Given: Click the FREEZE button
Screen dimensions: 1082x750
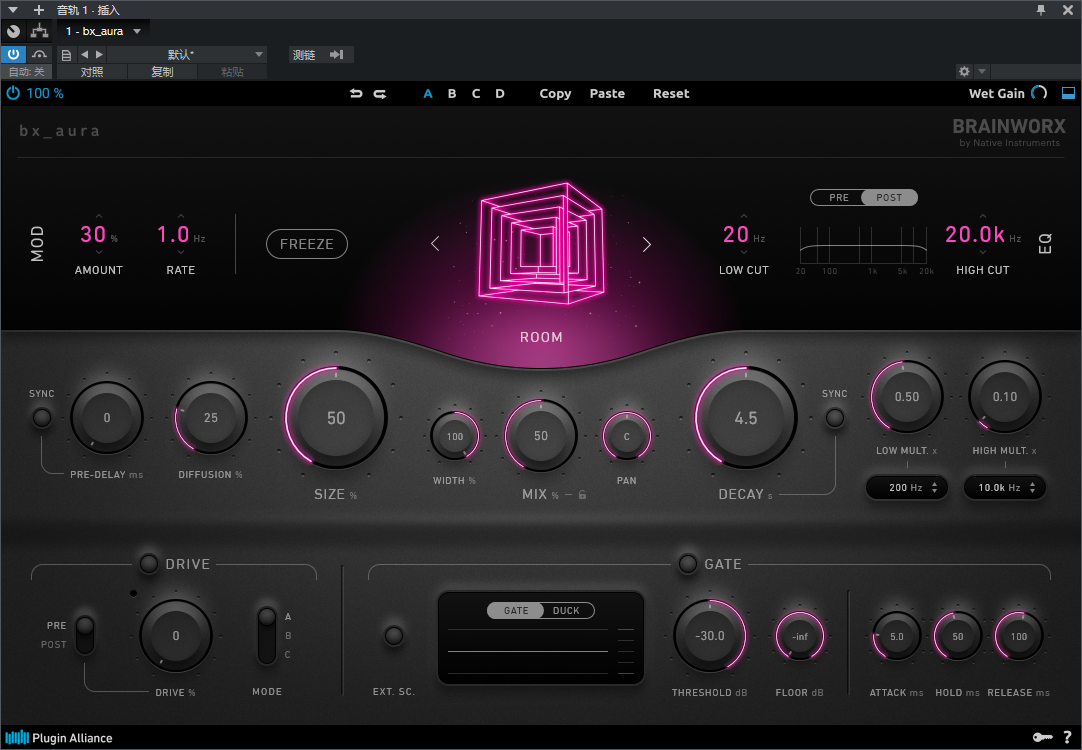Looking at the screenshot, I should pyautogui.click(x=306, y=244).
